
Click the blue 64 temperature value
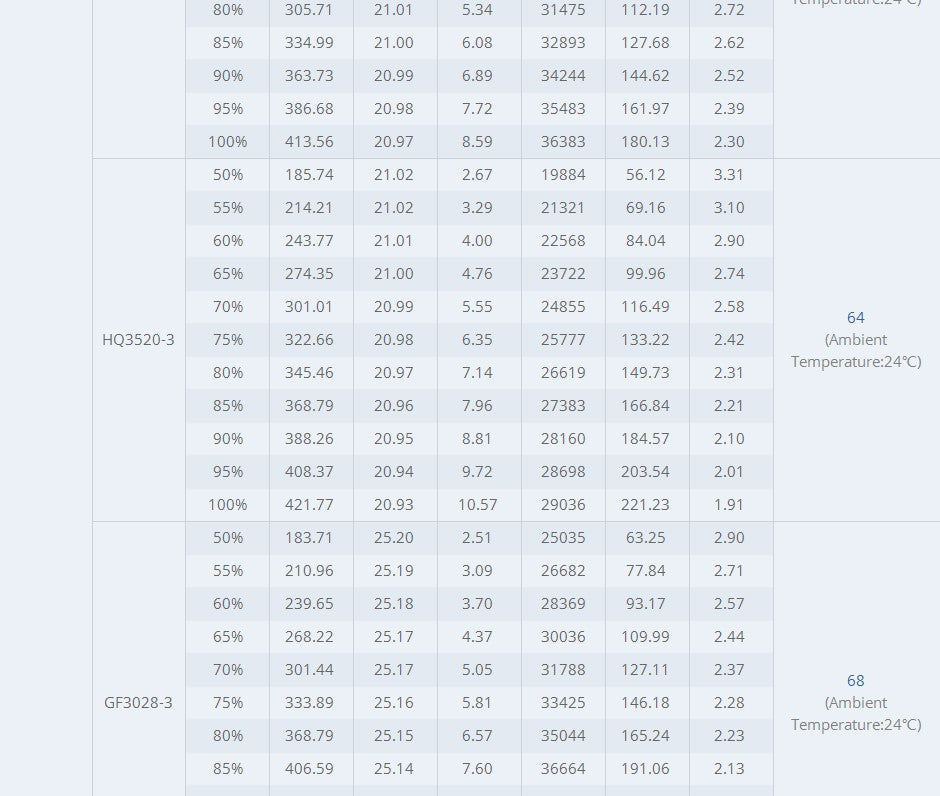pyautogui.click(x=856, y=318)
